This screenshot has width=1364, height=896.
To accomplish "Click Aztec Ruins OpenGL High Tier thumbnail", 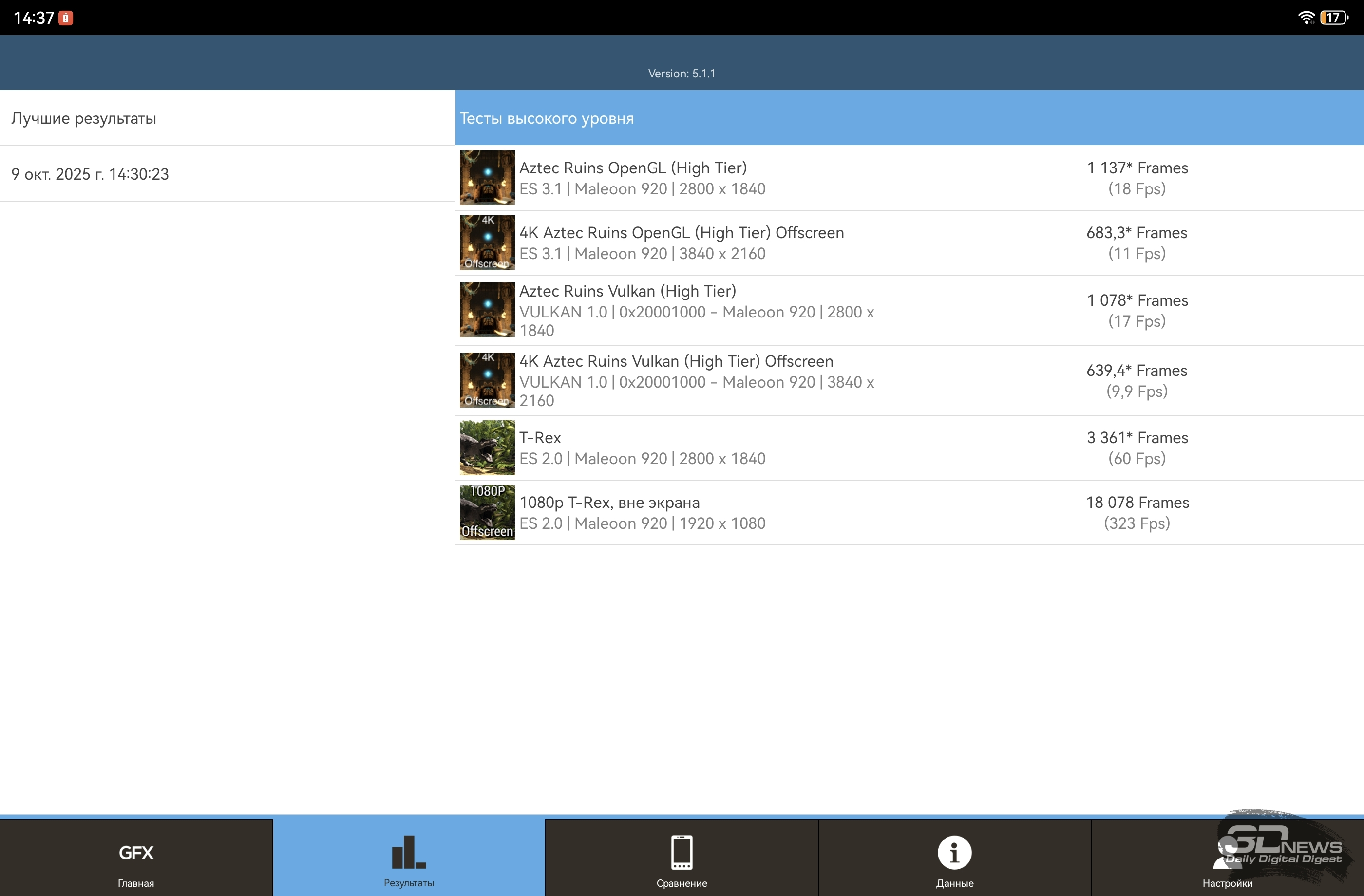I will pyautogui.click(x=487, y=178).
